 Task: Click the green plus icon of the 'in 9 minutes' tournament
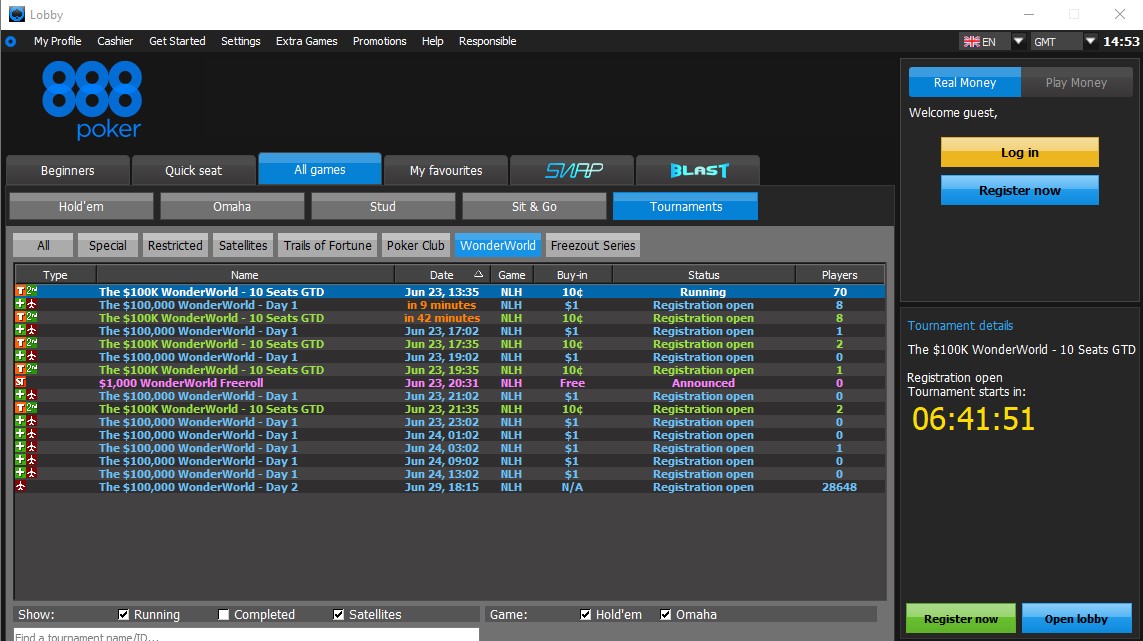pyautogui.click(x=20, y=305)
